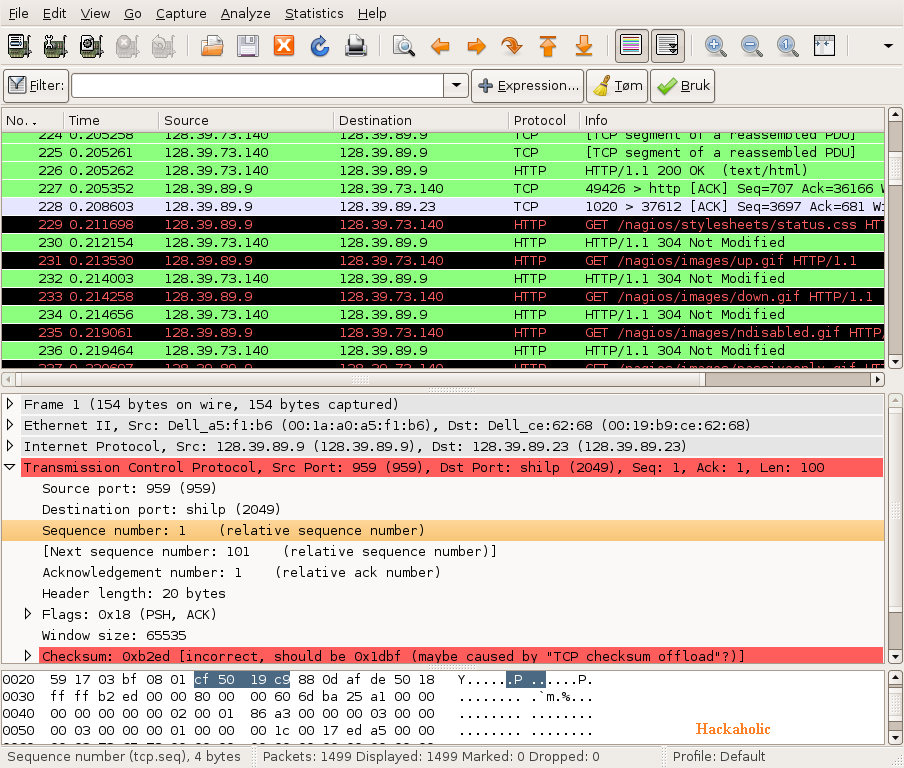The height and width of the screenshot is (768, 904).
Task: Save the capture file icon
Action: [248, 46]
